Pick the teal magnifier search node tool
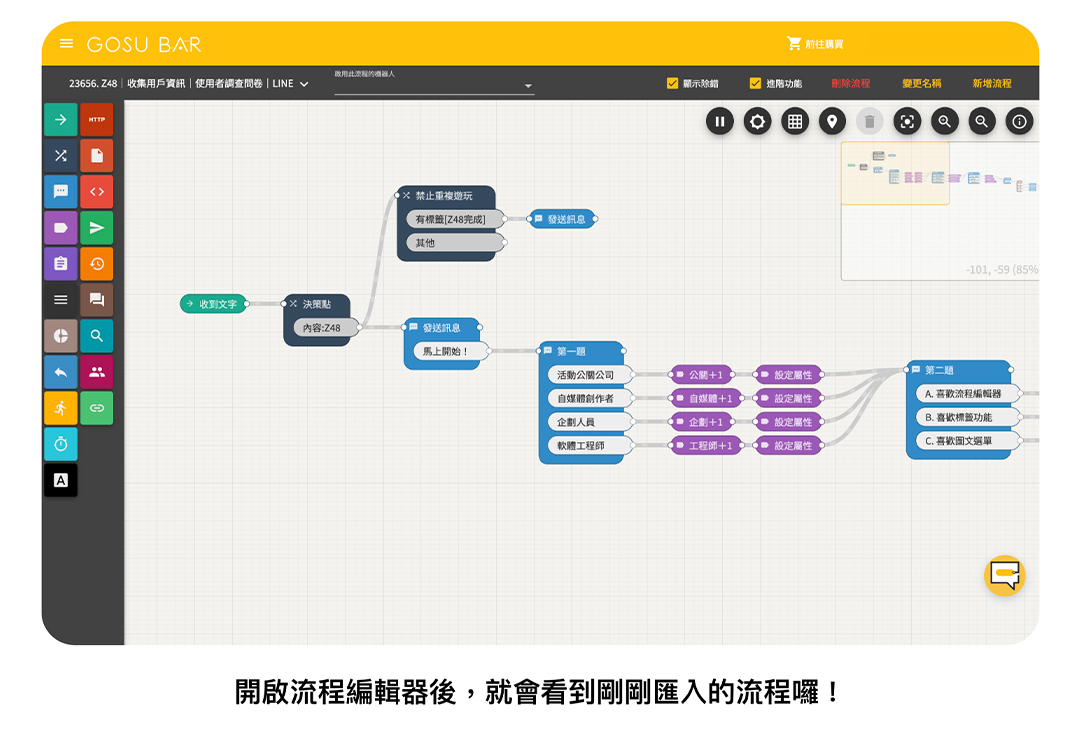1080x733 pixels. tap(96, 335)
